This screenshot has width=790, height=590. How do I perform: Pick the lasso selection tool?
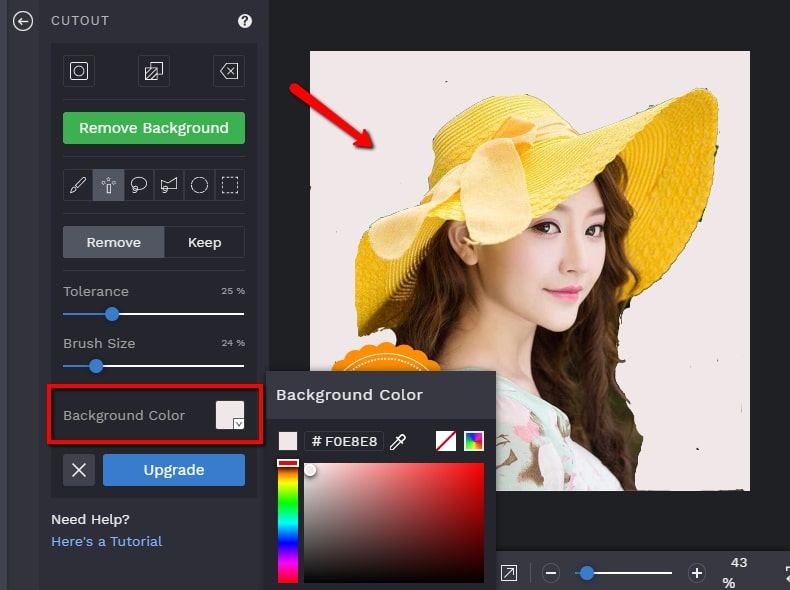(139, 185)
